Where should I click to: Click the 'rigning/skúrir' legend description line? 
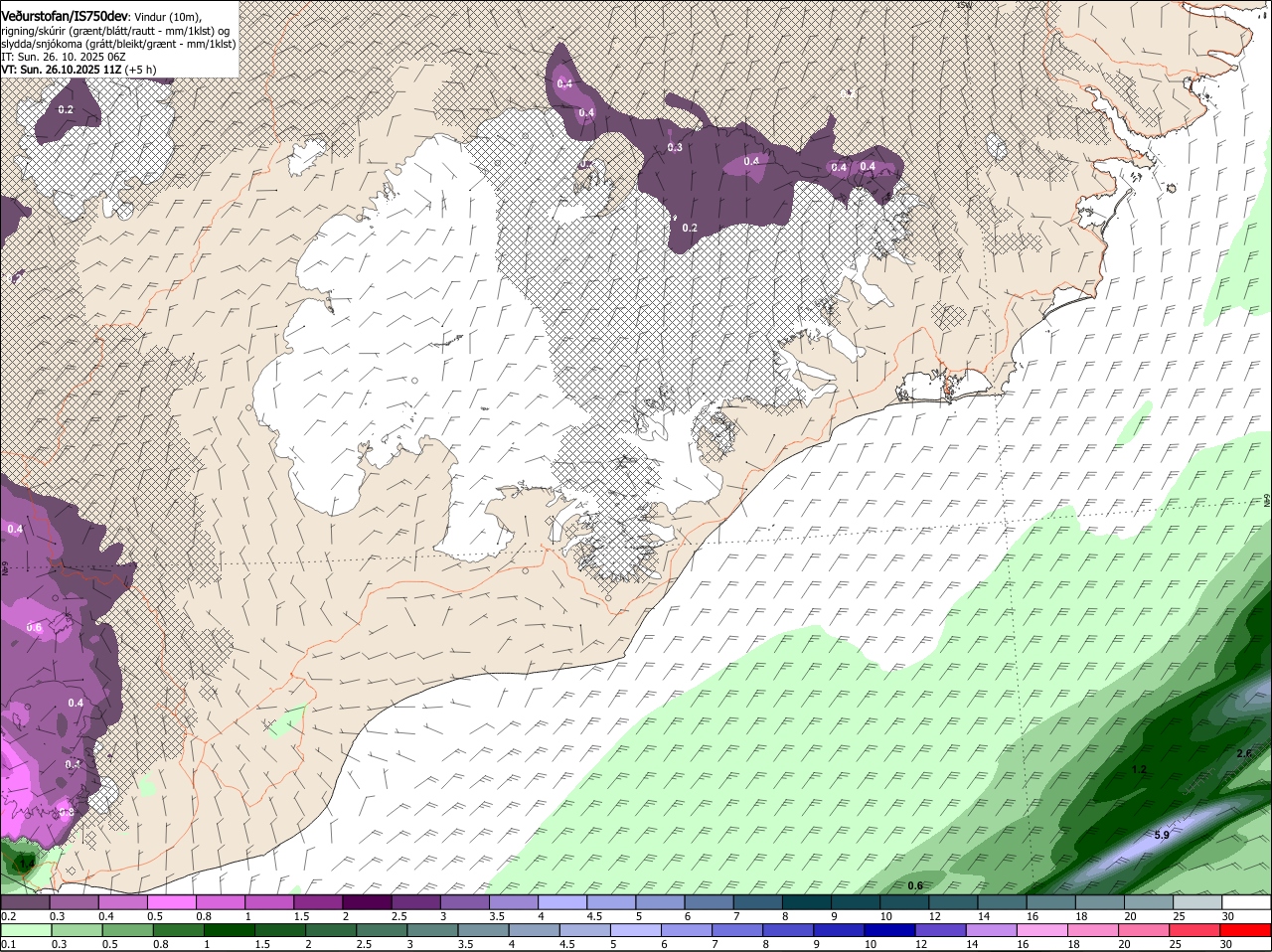(117, 31)
